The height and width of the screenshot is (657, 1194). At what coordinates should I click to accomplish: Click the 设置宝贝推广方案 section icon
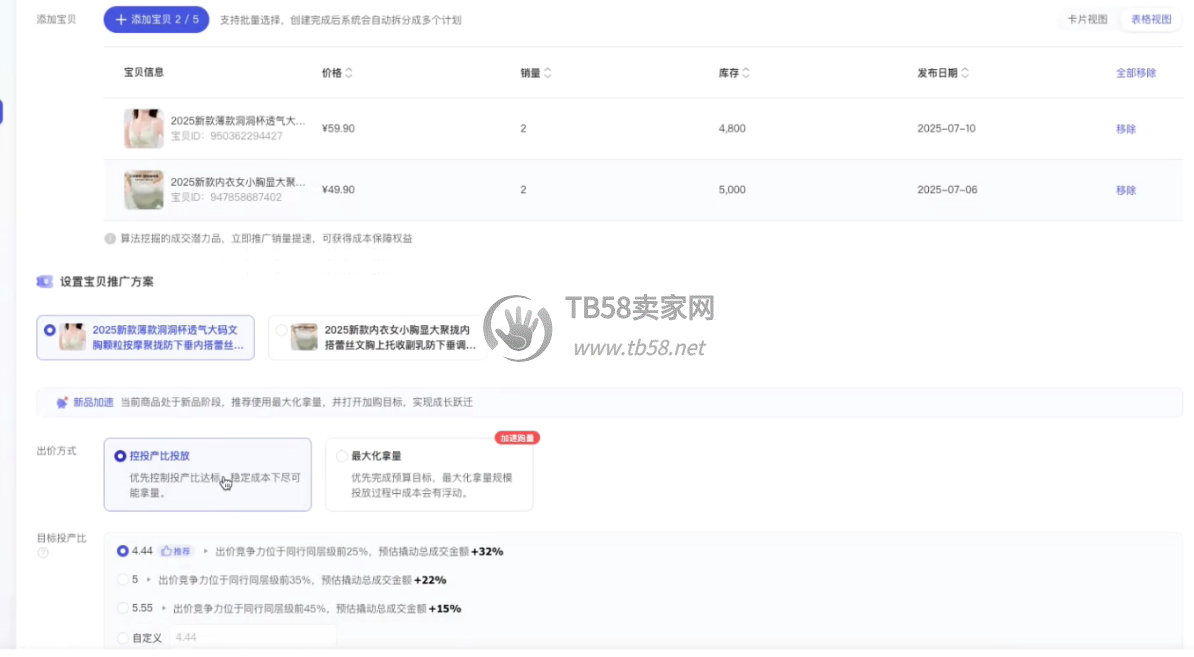coord(45,282)
